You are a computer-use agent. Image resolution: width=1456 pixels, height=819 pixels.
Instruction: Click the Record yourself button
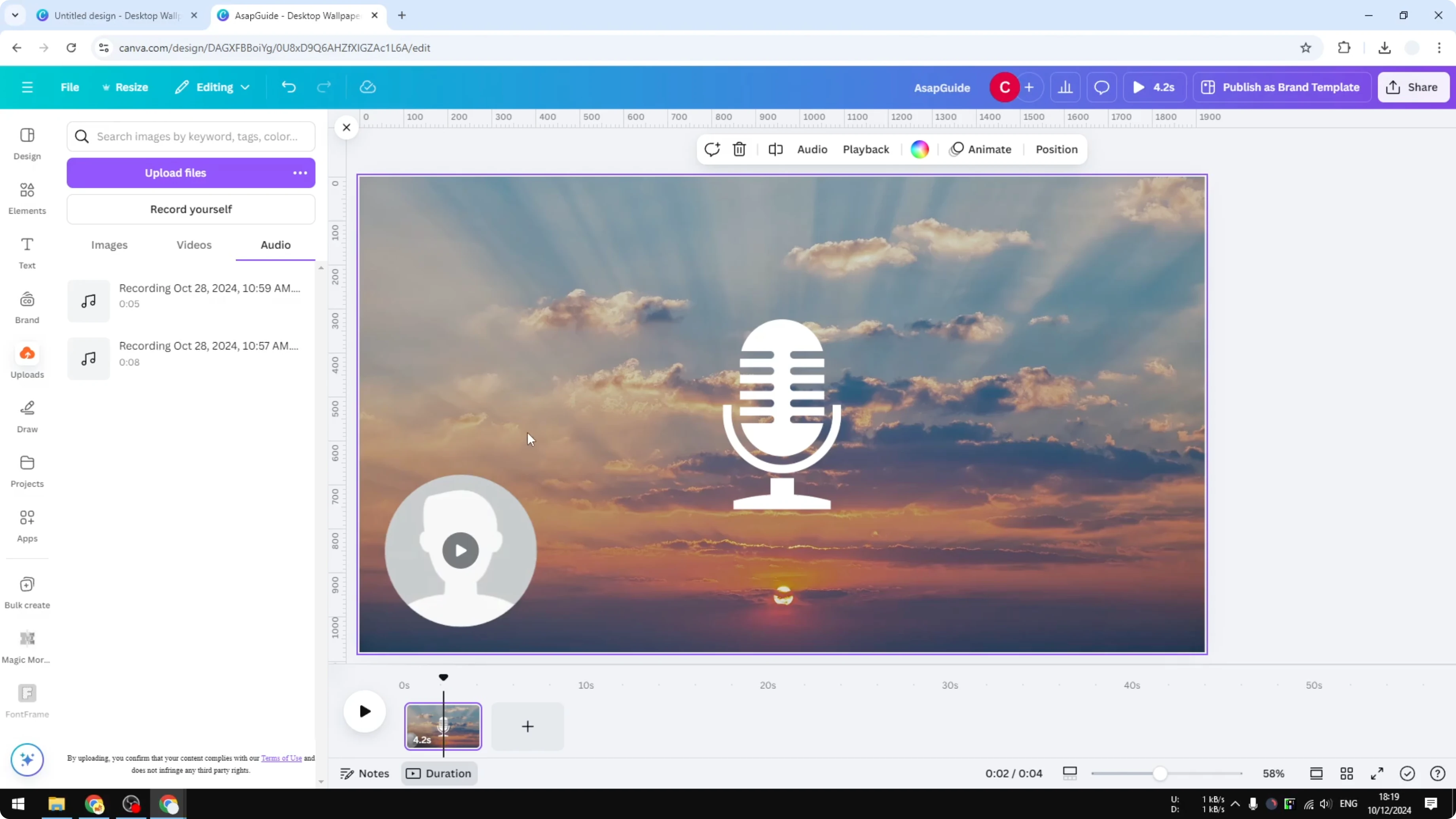coord(191,209)
